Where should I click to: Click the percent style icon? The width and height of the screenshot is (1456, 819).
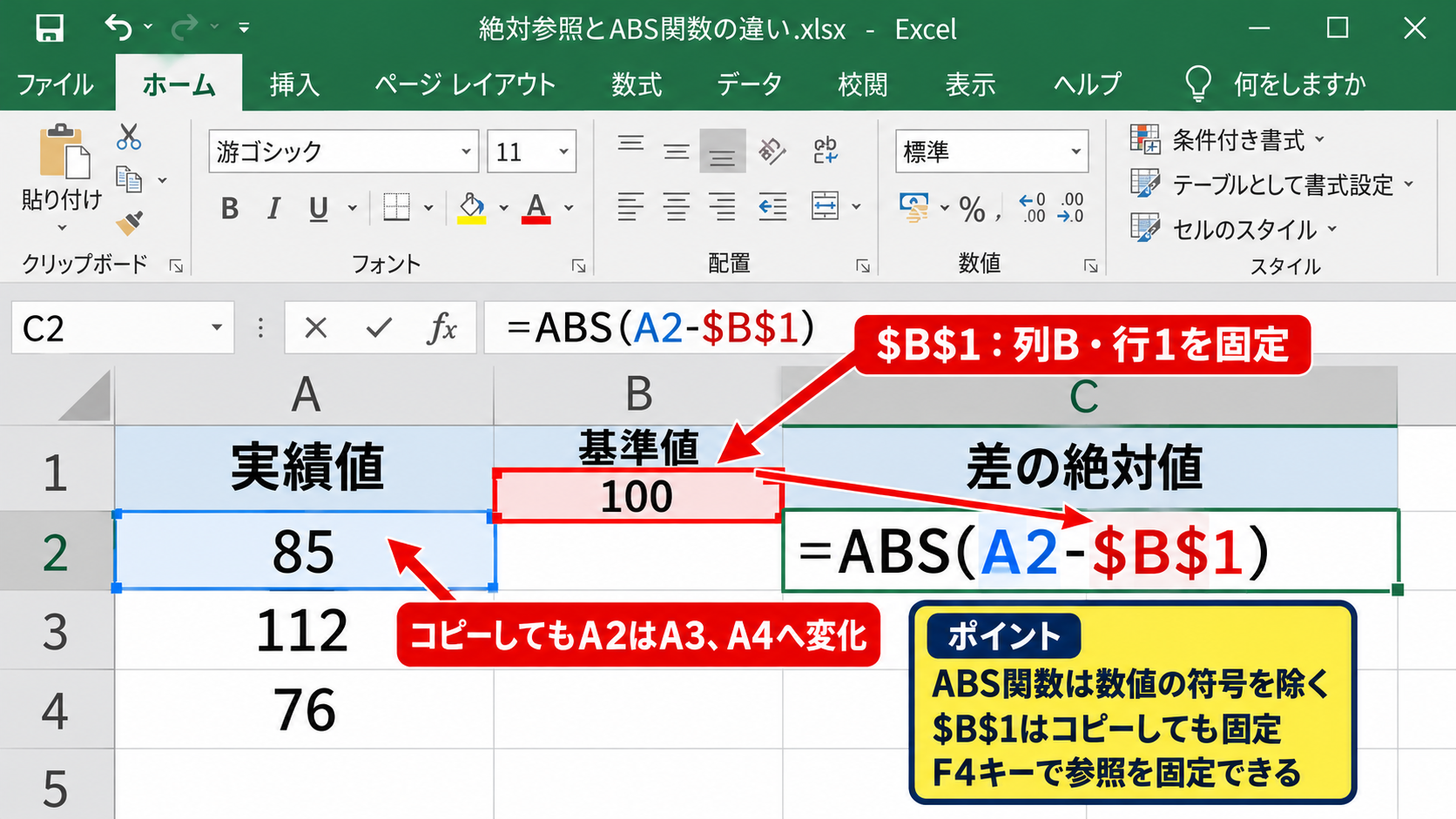click(972, 209)
